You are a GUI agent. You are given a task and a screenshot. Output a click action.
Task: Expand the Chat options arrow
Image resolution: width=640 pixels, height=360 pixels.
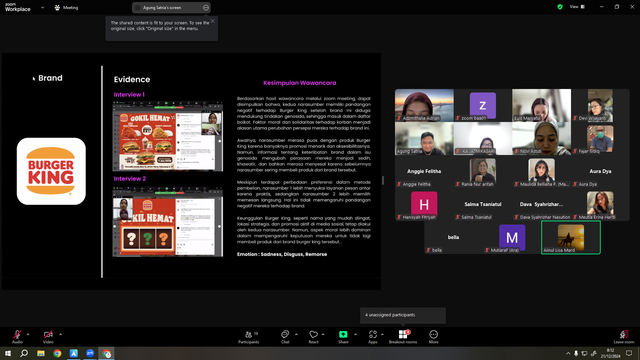click(296, 334)
